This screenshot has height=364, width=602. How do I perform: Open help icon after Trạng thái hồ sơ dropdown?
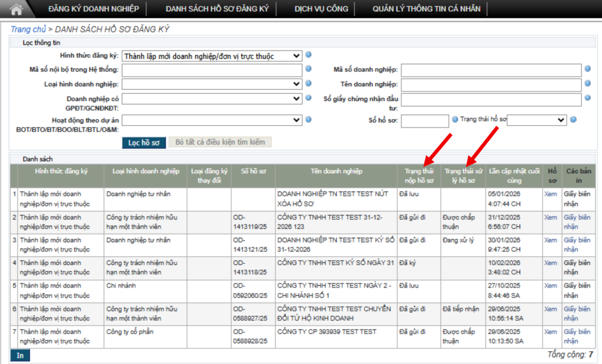pyautogui.click(x=573, y=119)
